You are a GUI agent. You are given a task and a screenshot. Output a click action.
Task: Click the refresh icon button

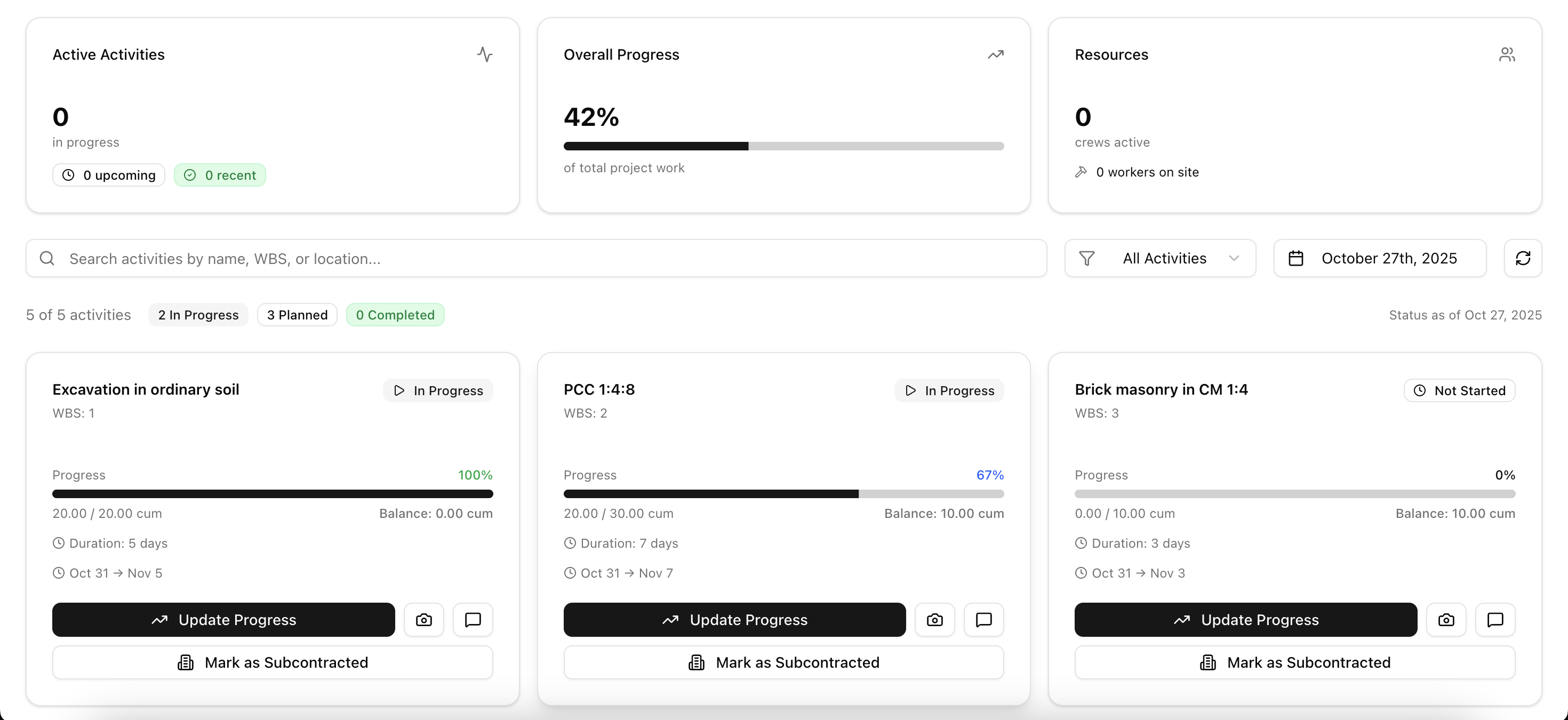(1522, 258)
